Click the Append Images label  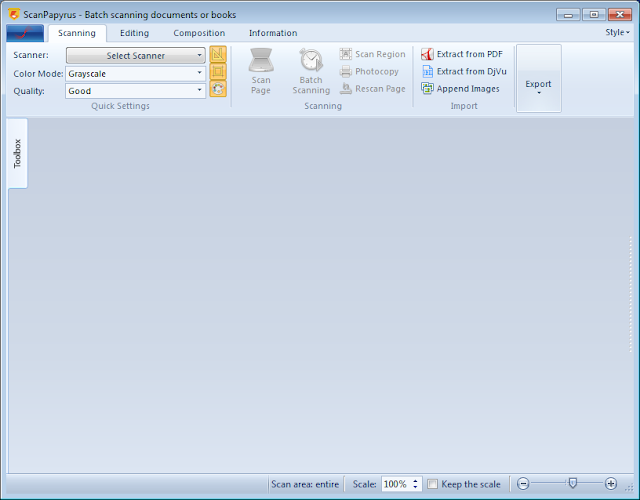click(x=468, y=89)
